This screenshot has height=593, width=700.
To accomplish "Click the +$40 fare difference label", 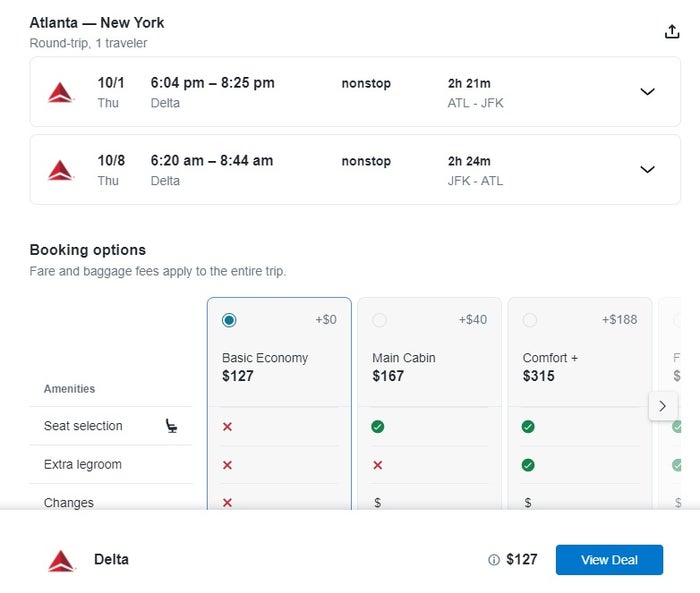I will point(473,320).
